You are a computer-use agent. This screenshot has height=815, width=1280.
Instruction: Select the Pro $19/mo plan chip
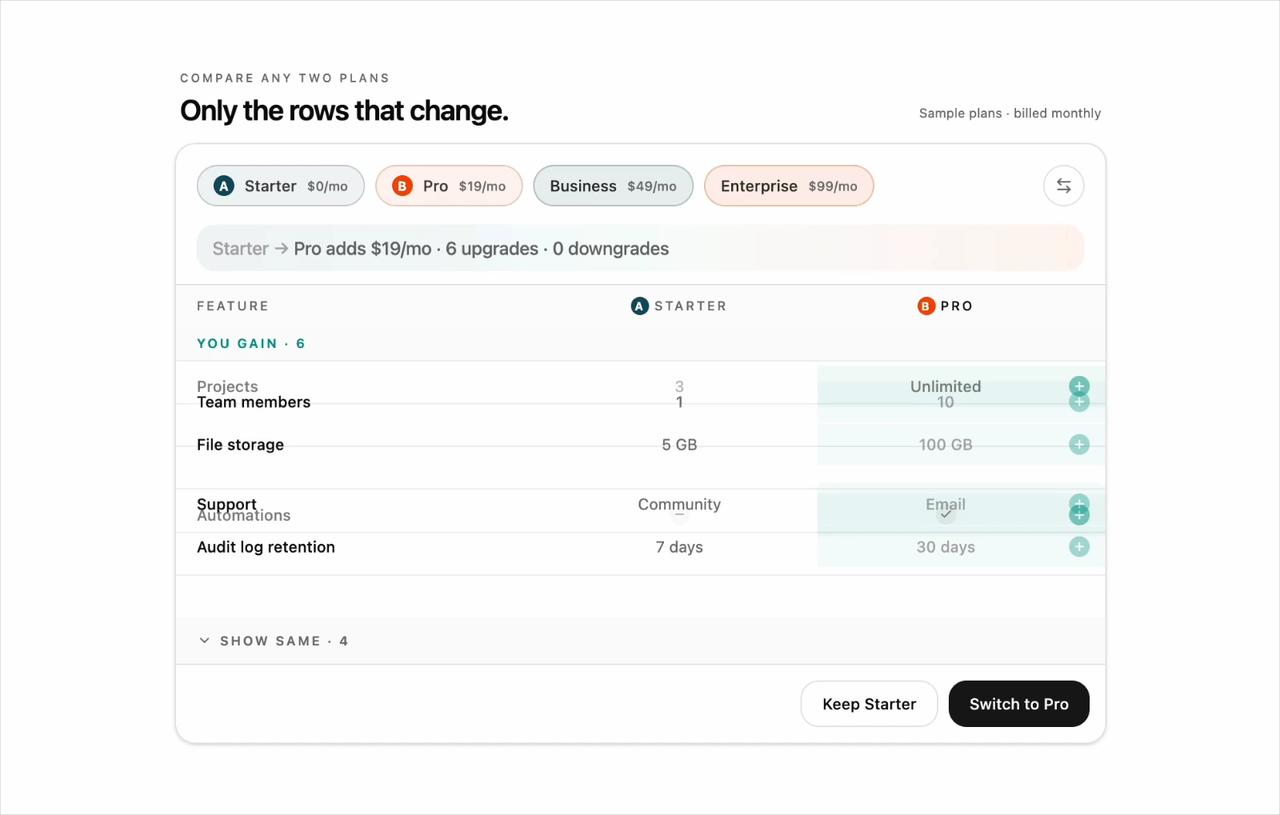[x=449, y=186]
